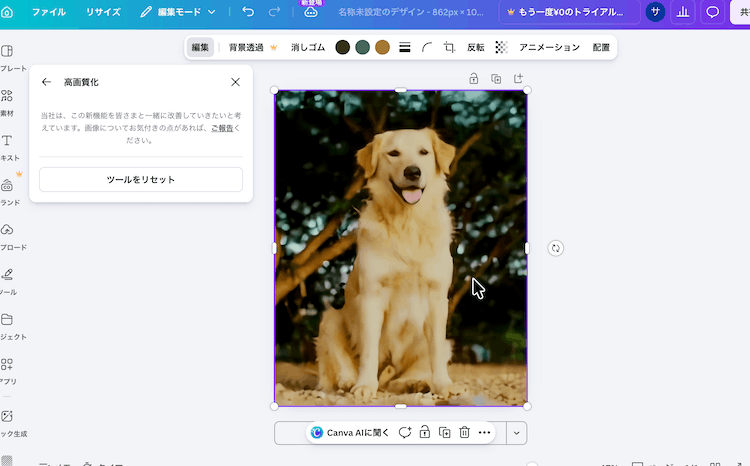This screenshot has width=750, height=466.
Task: Open more options three dots
Action: tap(485, 433)
